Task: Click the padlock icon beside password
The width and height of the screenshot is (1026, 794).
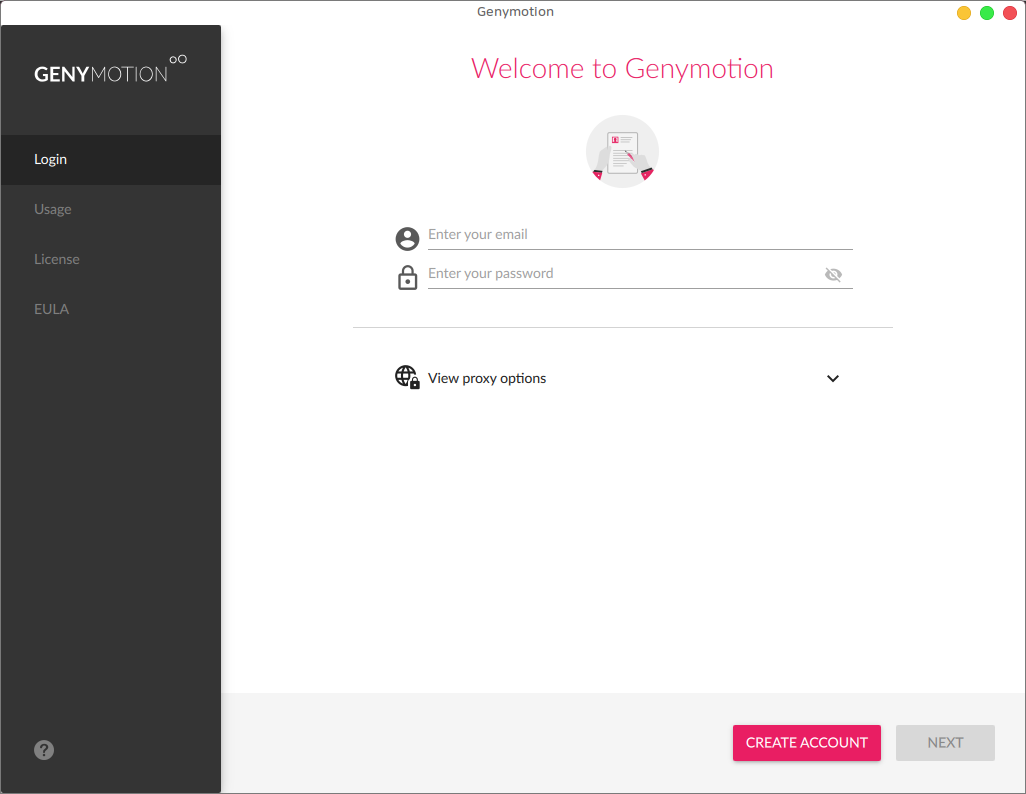Action: pyautogui.click(x=407, y=277)
